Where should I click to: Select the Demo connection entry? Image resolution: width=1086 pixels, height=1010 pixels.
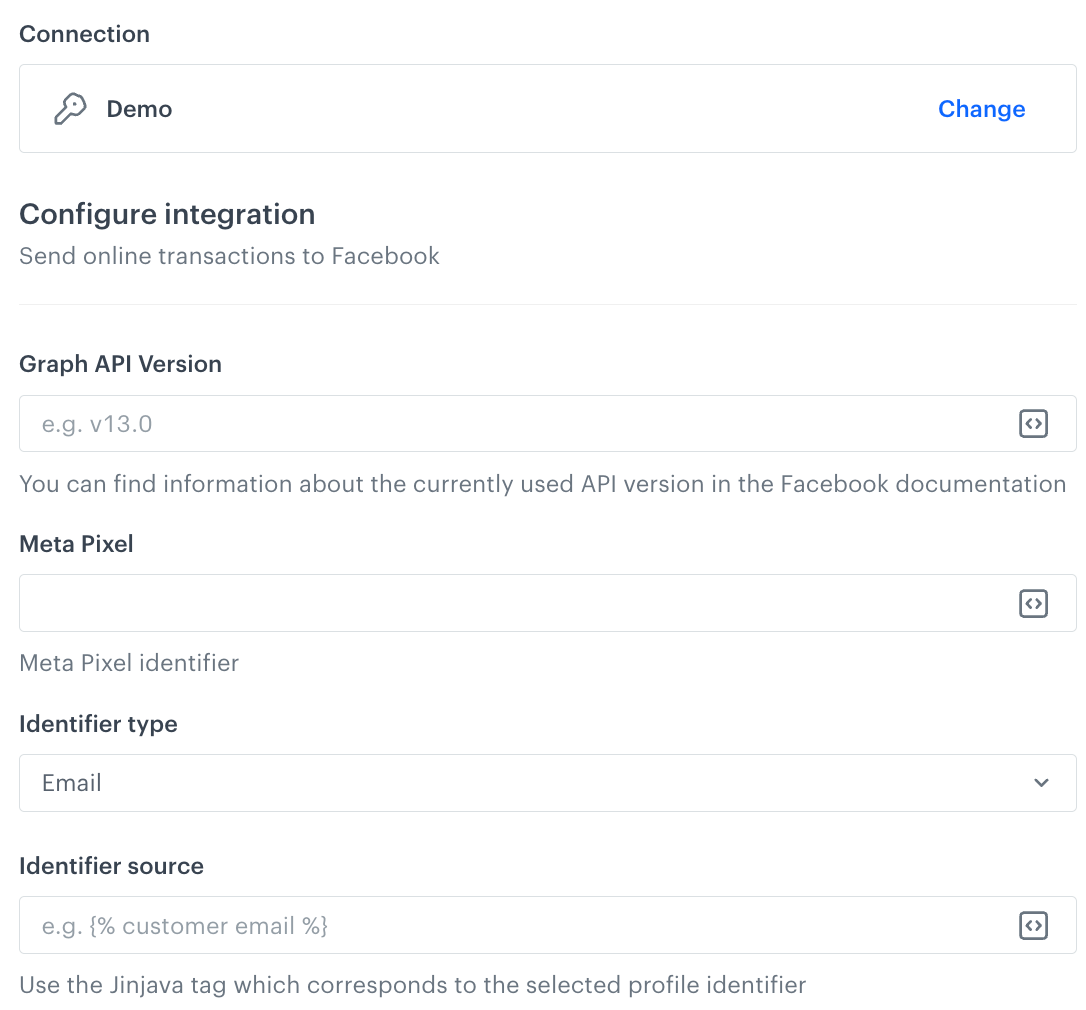coord(139,108)
